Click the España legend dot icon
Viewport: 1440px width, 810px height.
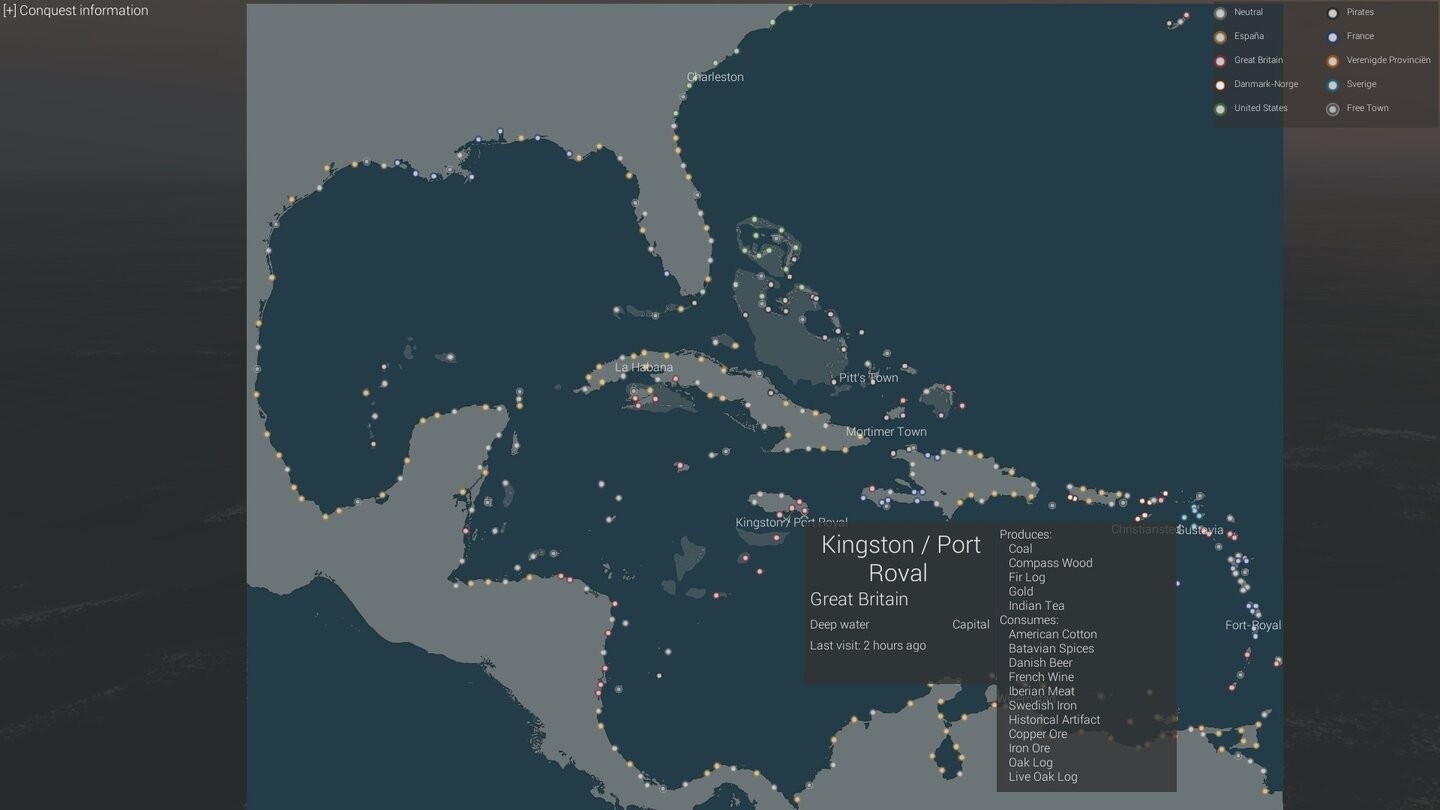click(x=1220, y=37)
